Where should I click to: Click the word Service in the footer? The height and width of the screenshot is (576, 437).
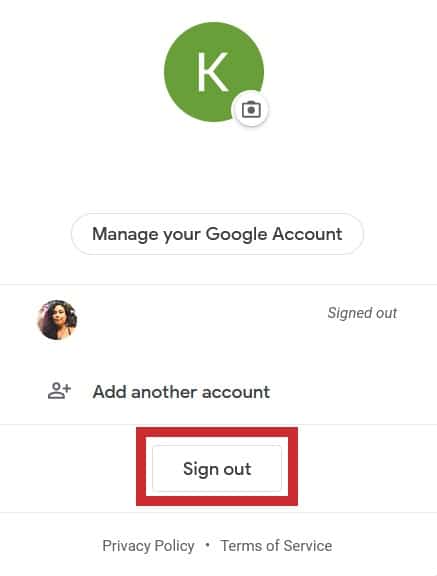(x=308, y=546)
